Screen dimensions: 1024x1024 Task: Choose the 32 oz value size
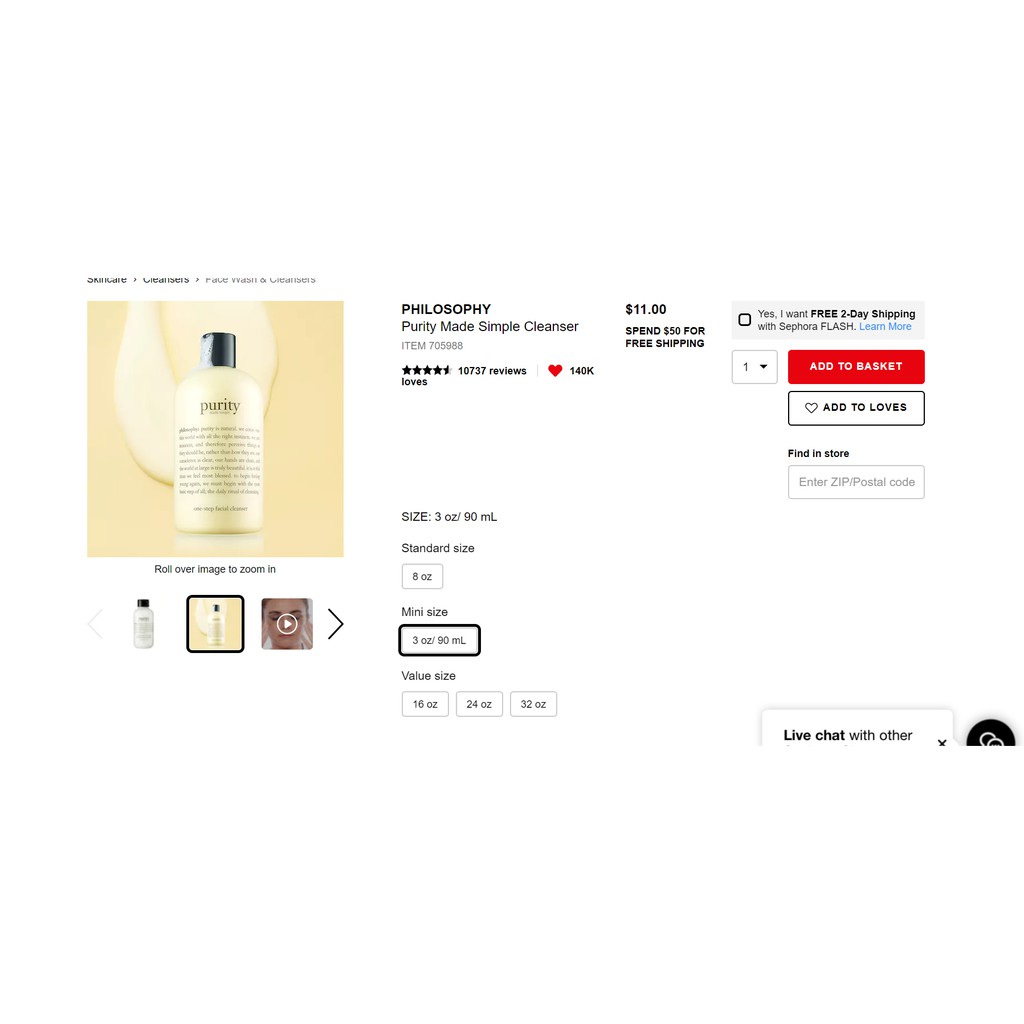tap(533, 704)
